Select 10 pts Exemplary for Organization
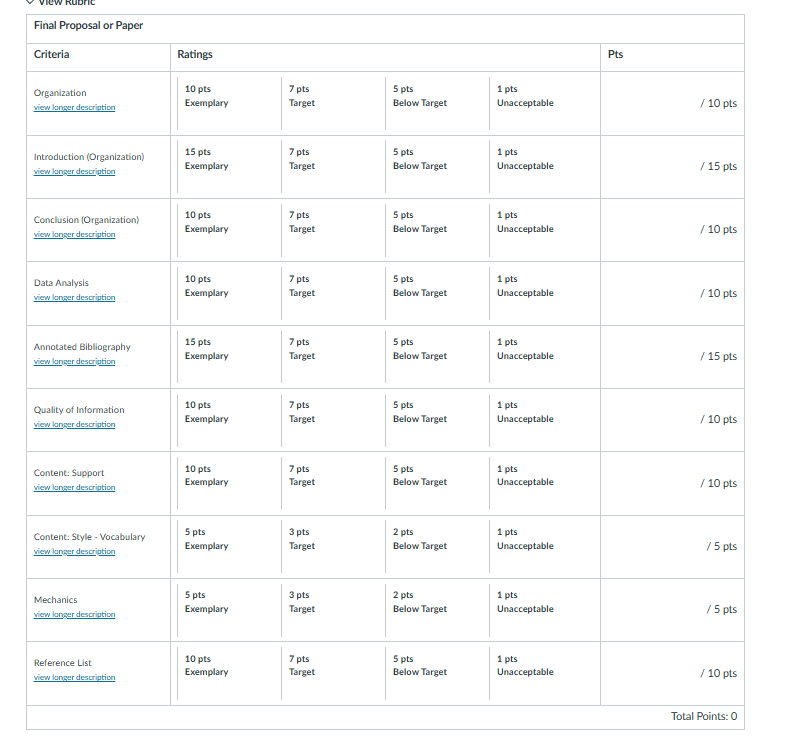 tap(229, 103)
